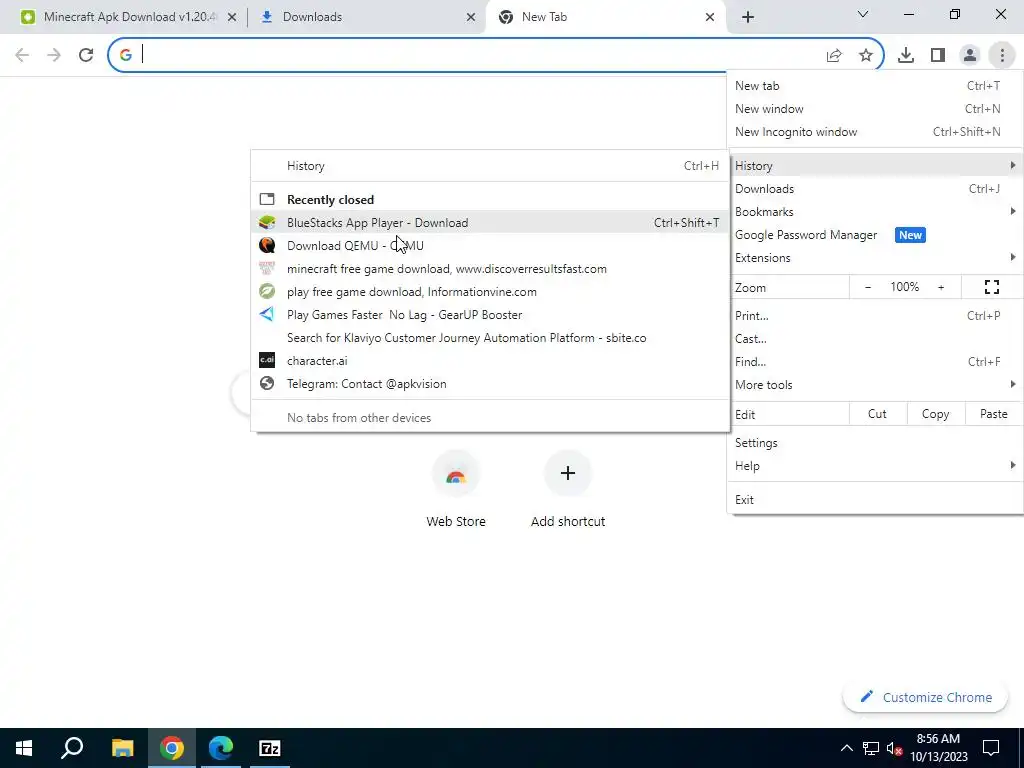Select New Incognito window entry
Screen dimensions: 1024x768
click(x=874, y=131)
